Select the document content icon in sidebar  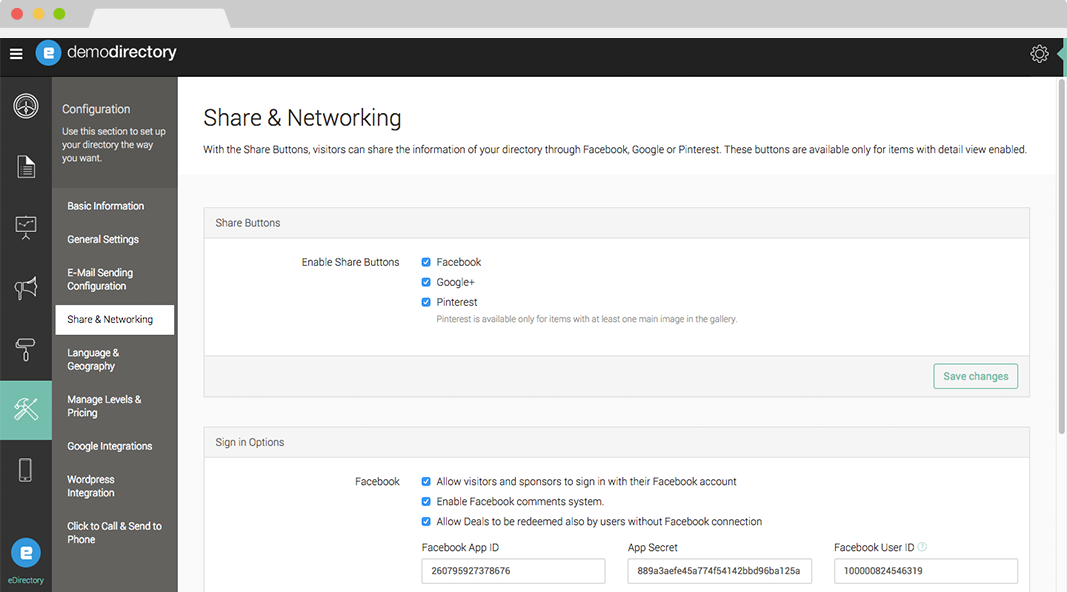click(26, 167)
